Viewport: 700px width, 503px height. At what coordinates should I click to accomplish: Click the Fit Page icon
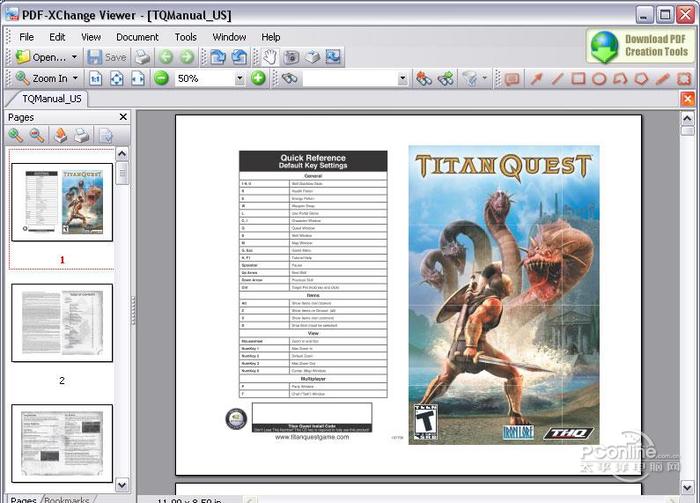pos(117,79)
